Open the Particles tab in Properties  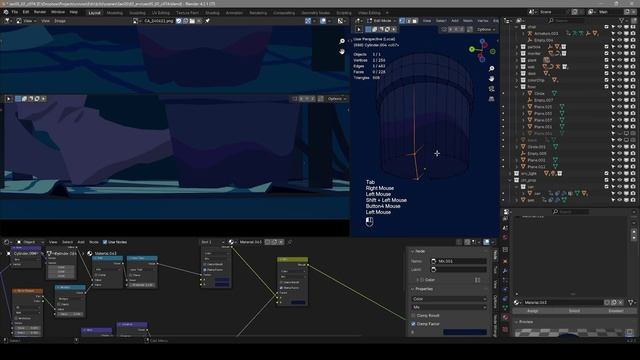coord(505,280)
